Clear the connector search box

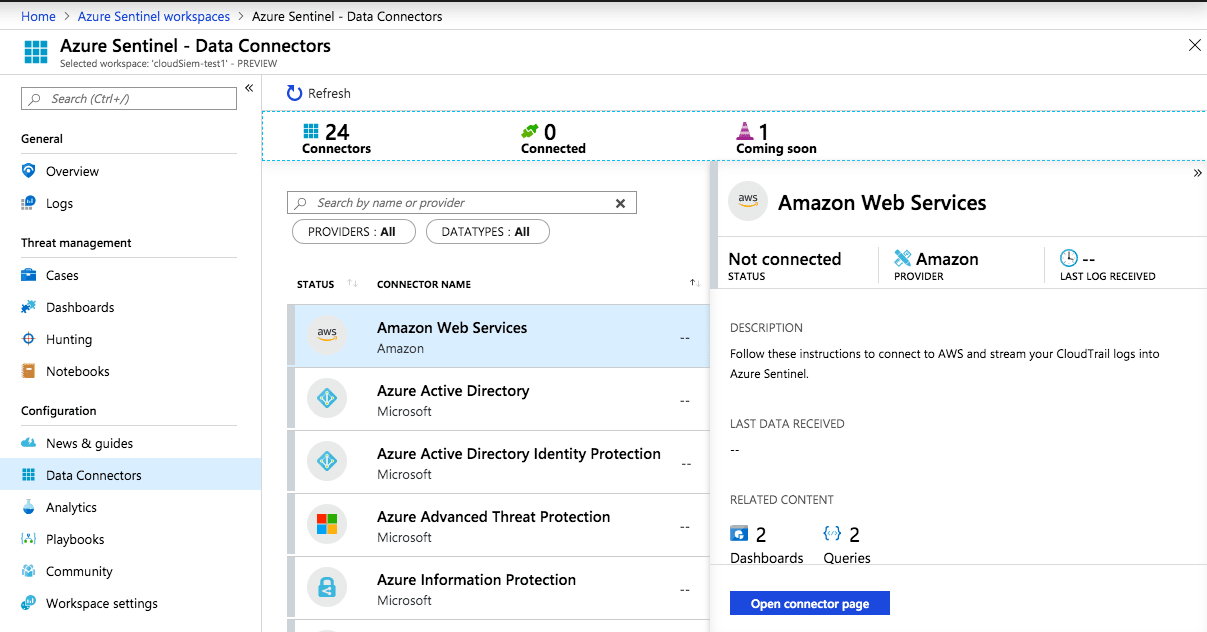coord(620,203)
